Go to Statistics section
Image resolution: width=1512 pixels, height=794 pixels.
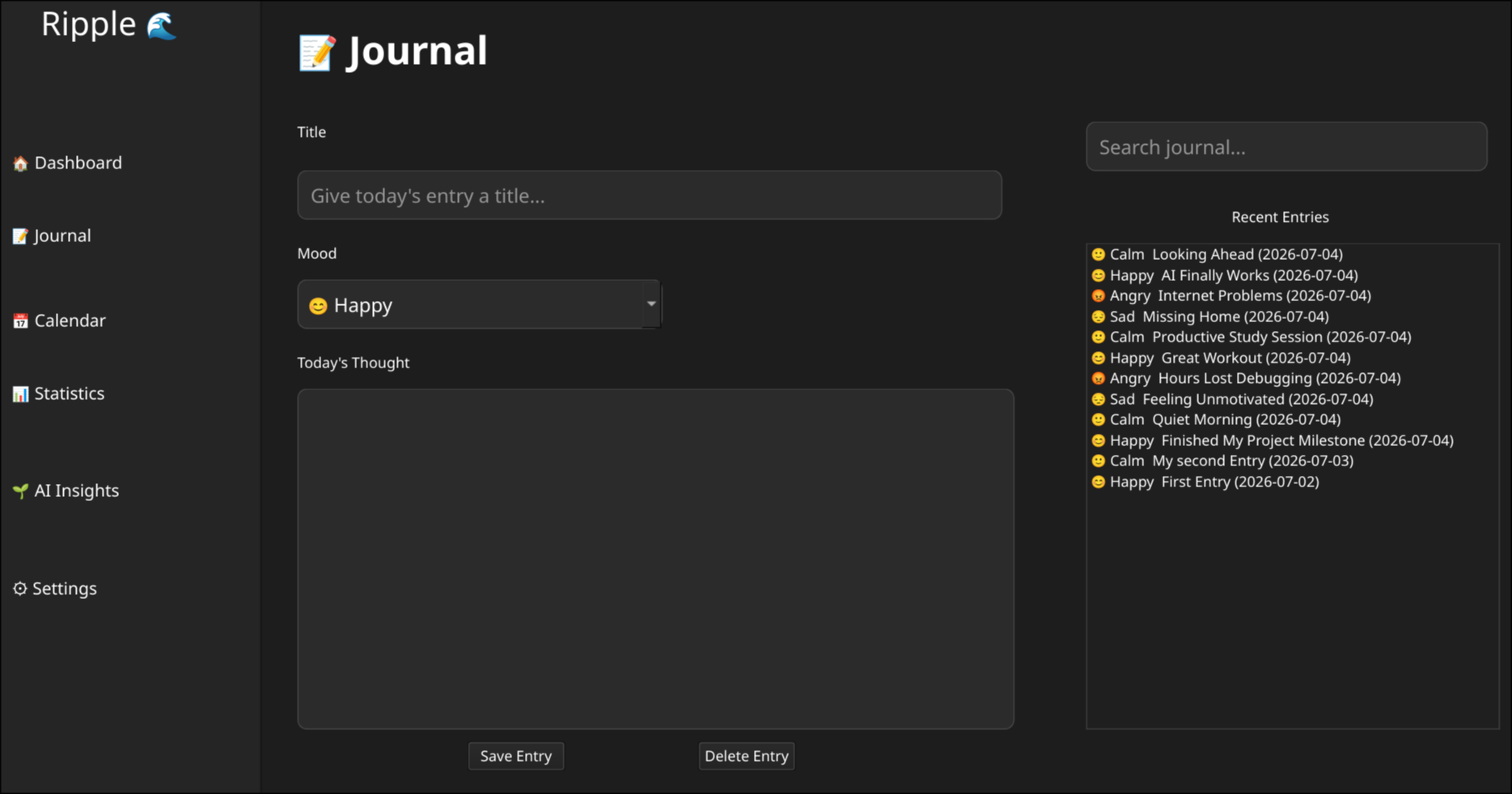point(58,393)
